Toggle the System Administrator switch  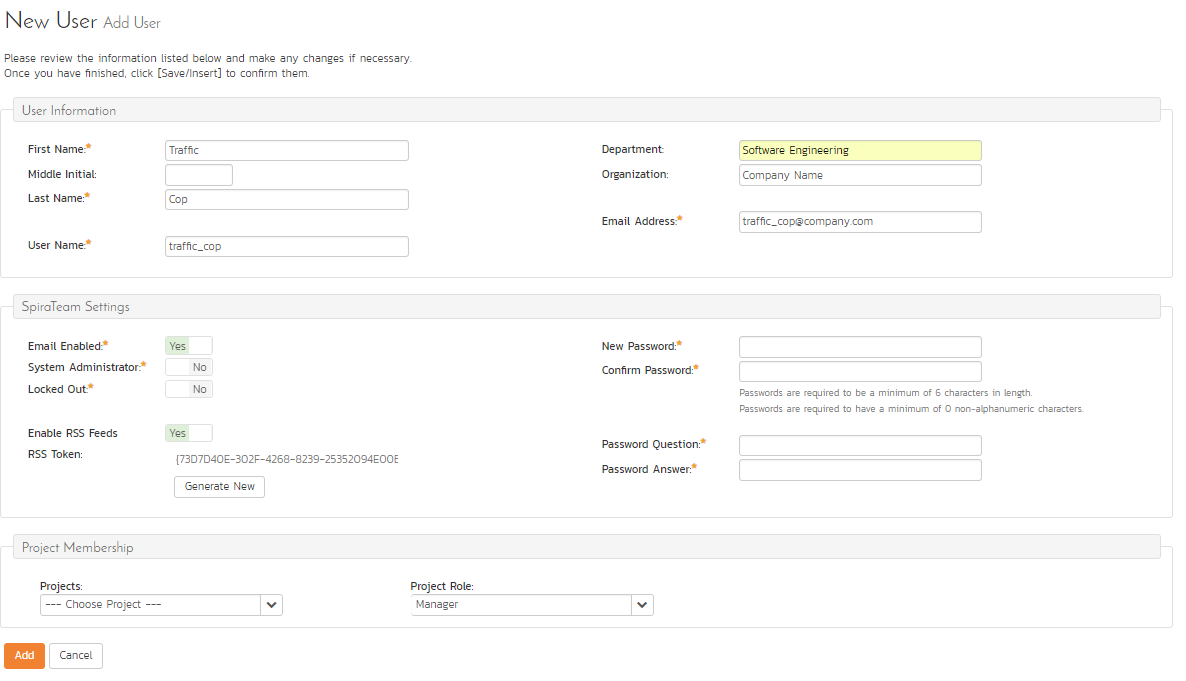[x=189, y=367]
